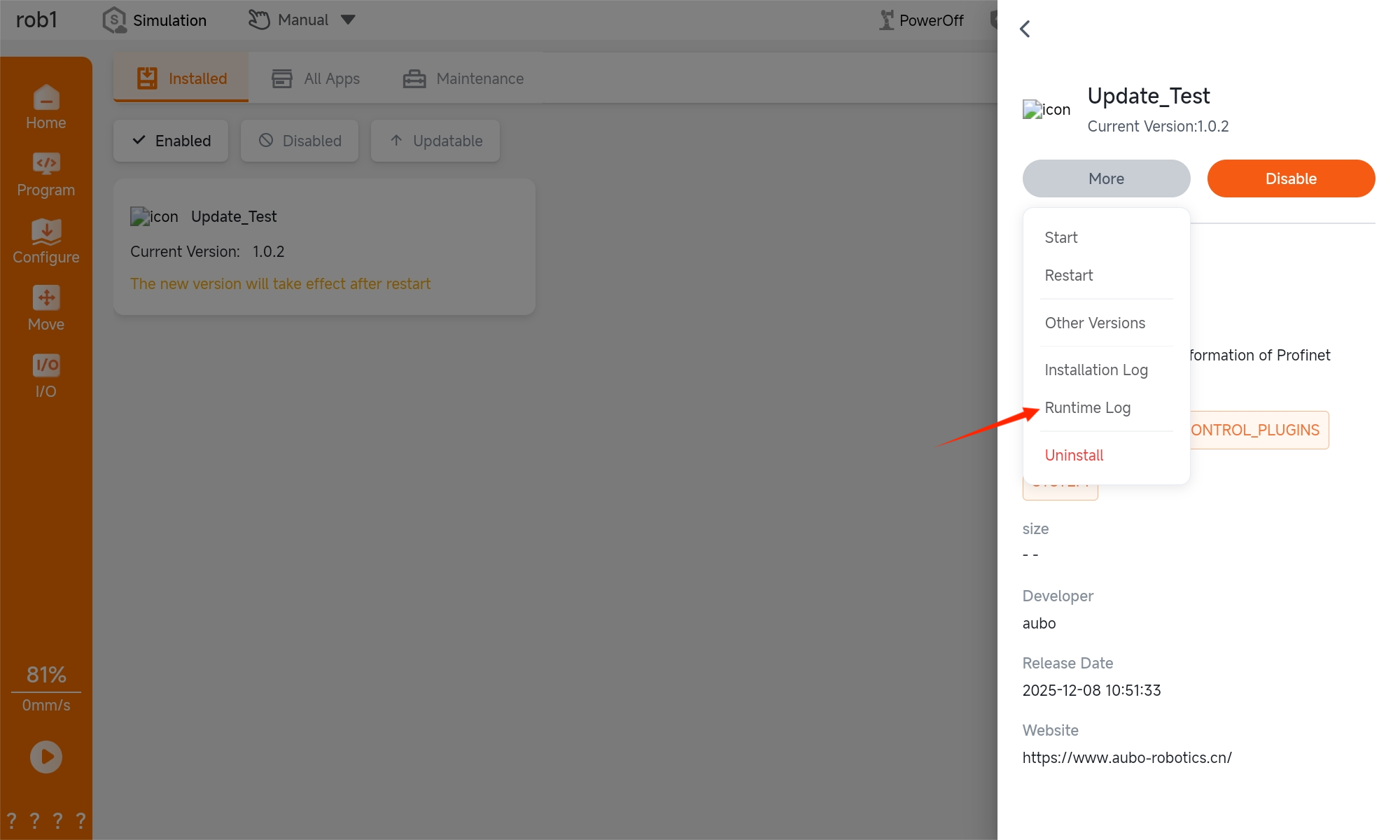Toggle the Updatable filter
Viewport: 1400px width, 840px height.
(x=435, y=141)
